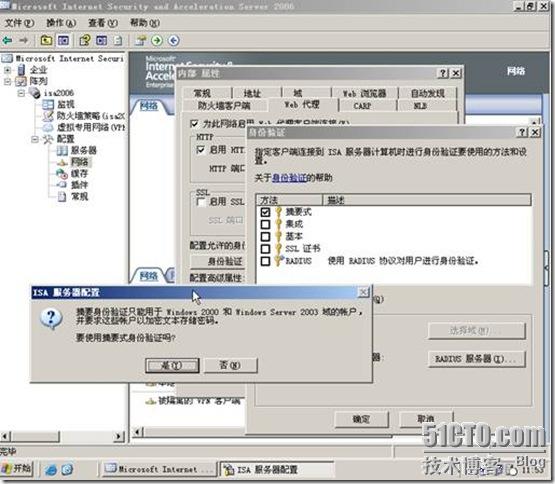The height and width of the screenshot is (484, 555).
Task: Click the 开始 Start button
Action: pos(17,469)
